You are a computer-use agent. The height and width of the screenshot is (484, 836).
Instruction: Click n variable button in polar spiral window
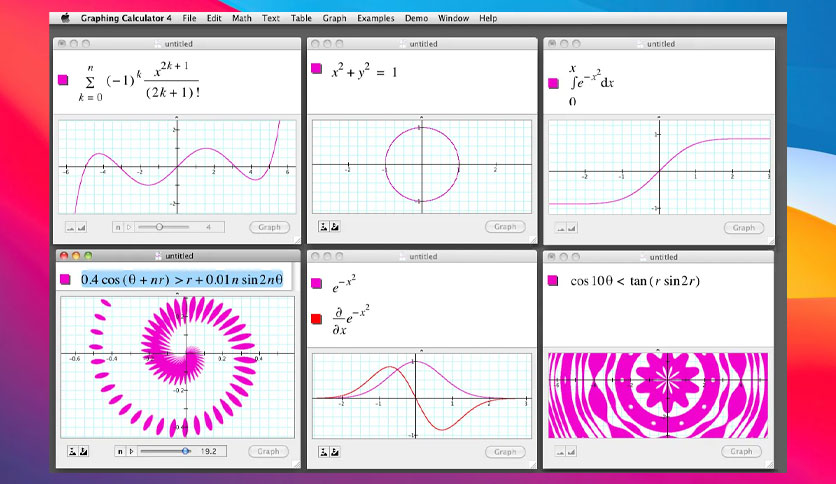point(120,451)
